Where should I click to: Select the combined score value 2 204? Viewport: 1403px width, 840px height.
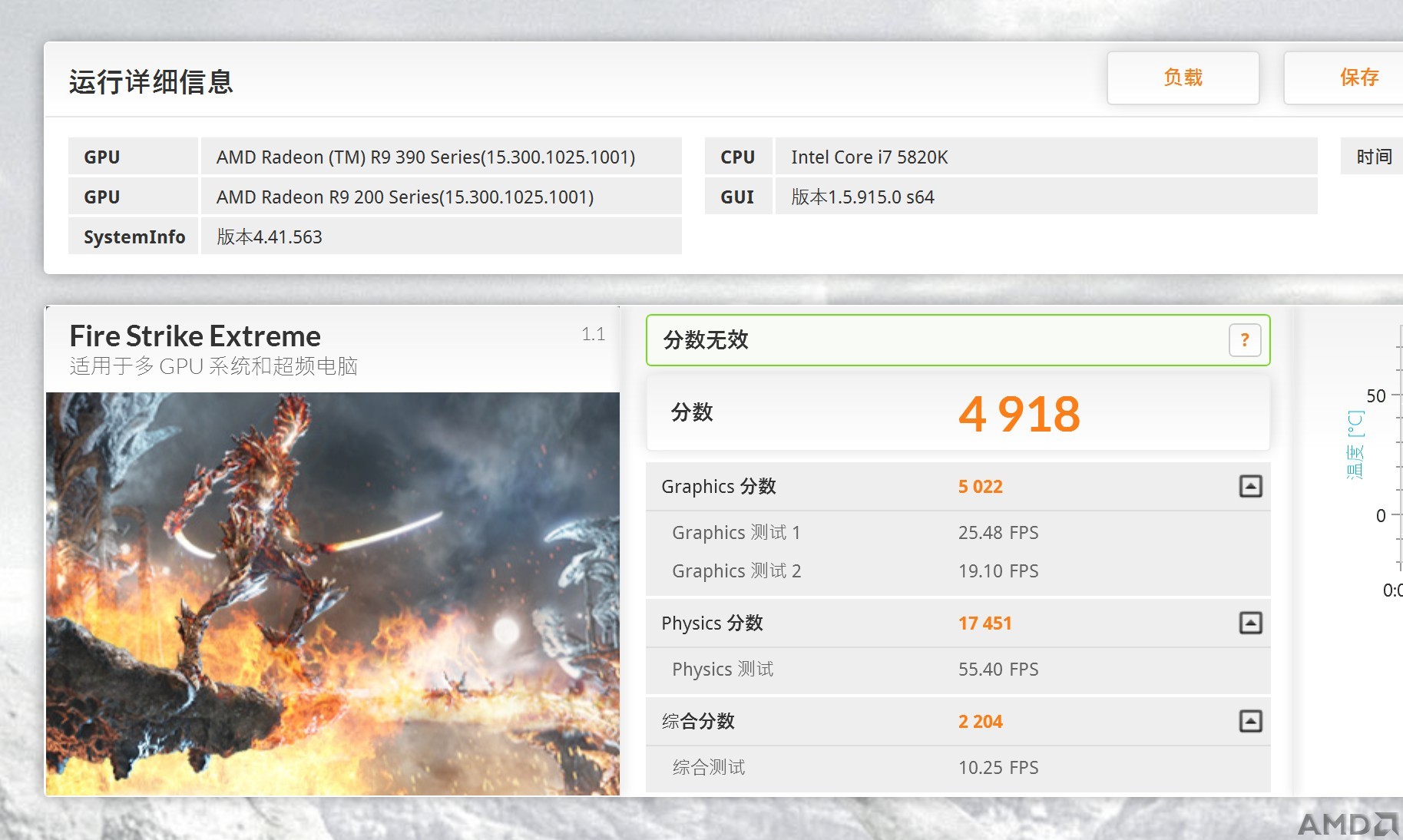click(x=981, y=722)
